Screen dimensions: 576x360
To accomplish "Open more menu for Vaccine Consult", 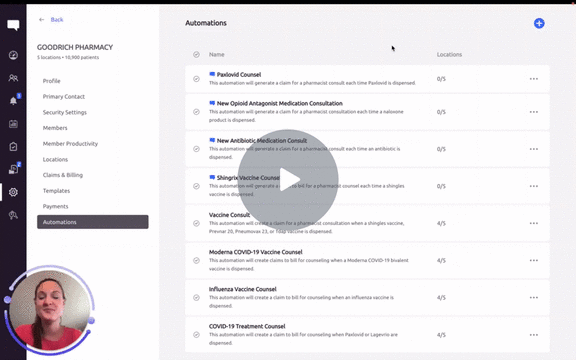I will coord(534,223).
